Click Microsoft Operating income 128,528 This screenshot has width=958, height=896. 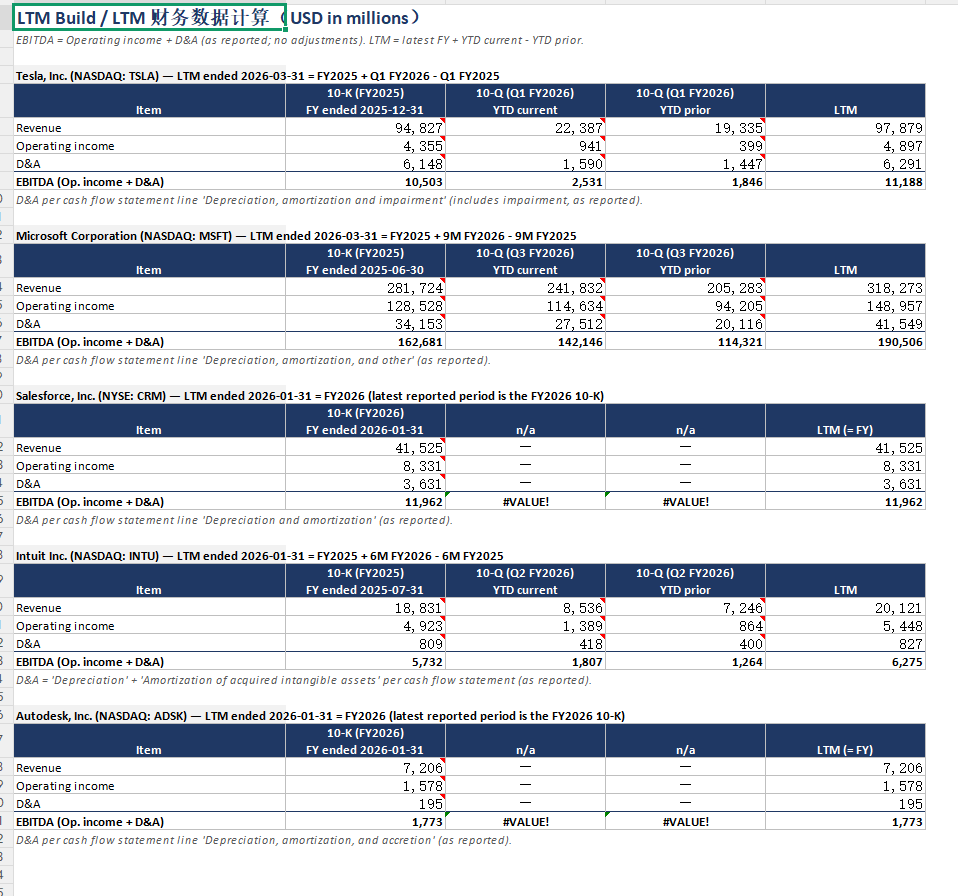[365, 306]
